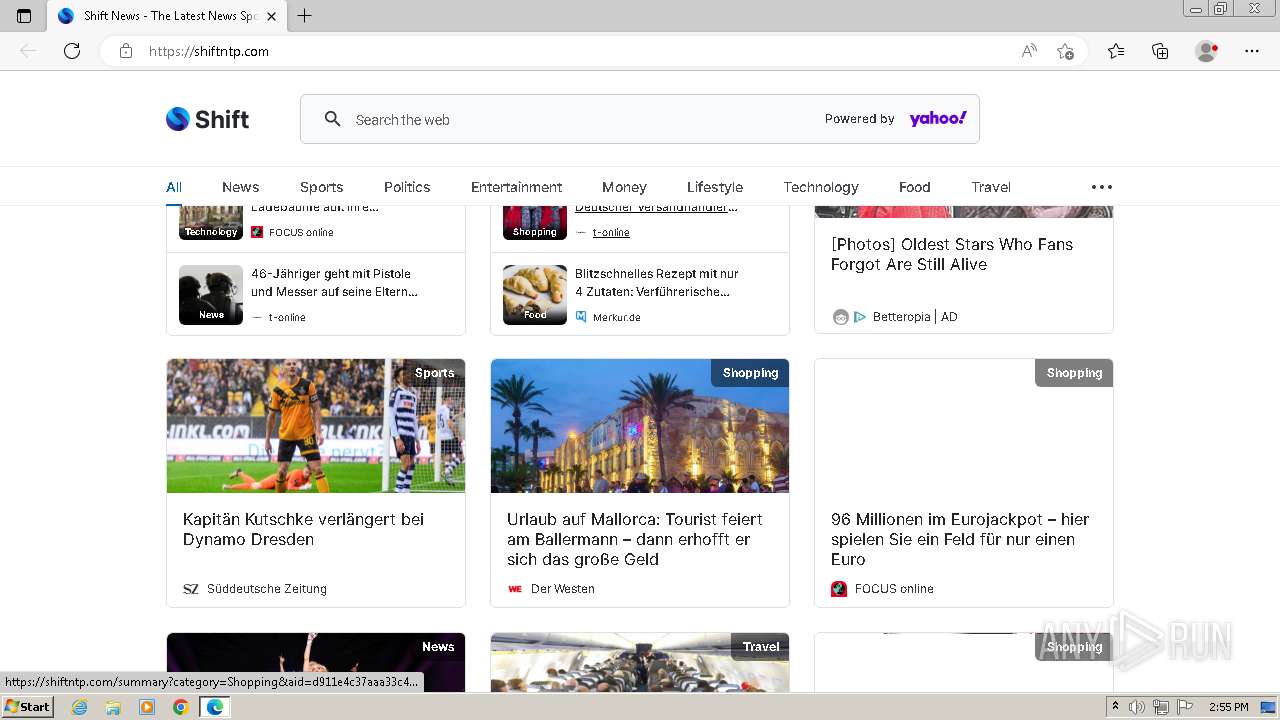
Task: Launch Internet Explorer from taskbar
Action: pos(79,707)
